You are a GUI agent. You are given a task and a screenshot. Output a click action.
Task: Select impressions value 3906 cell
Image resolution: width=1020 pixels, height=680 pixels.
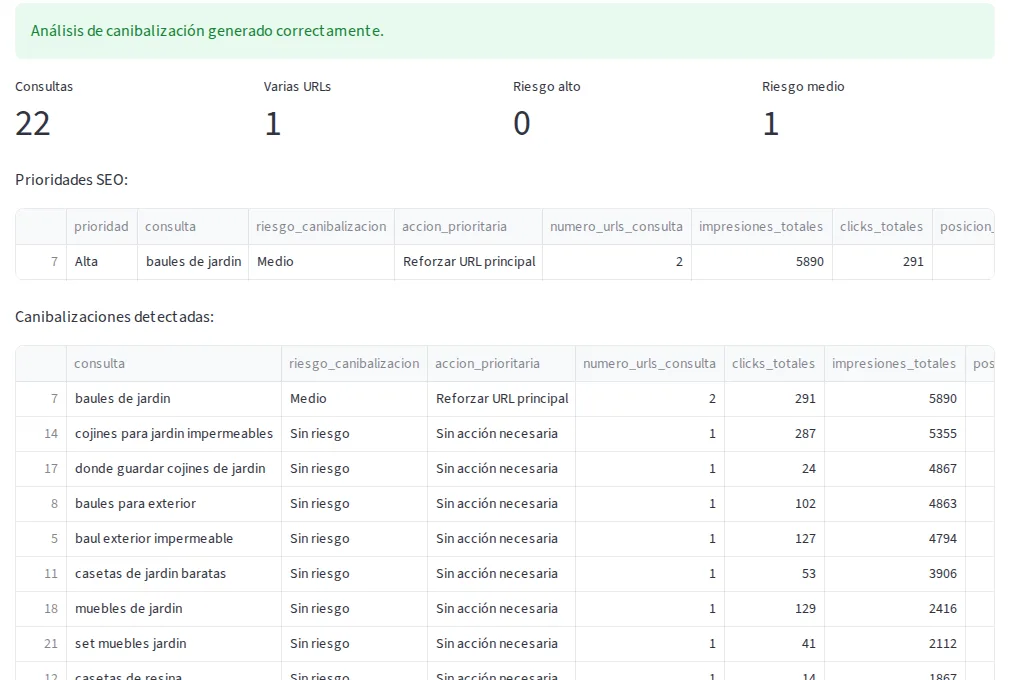pos(895,574)
